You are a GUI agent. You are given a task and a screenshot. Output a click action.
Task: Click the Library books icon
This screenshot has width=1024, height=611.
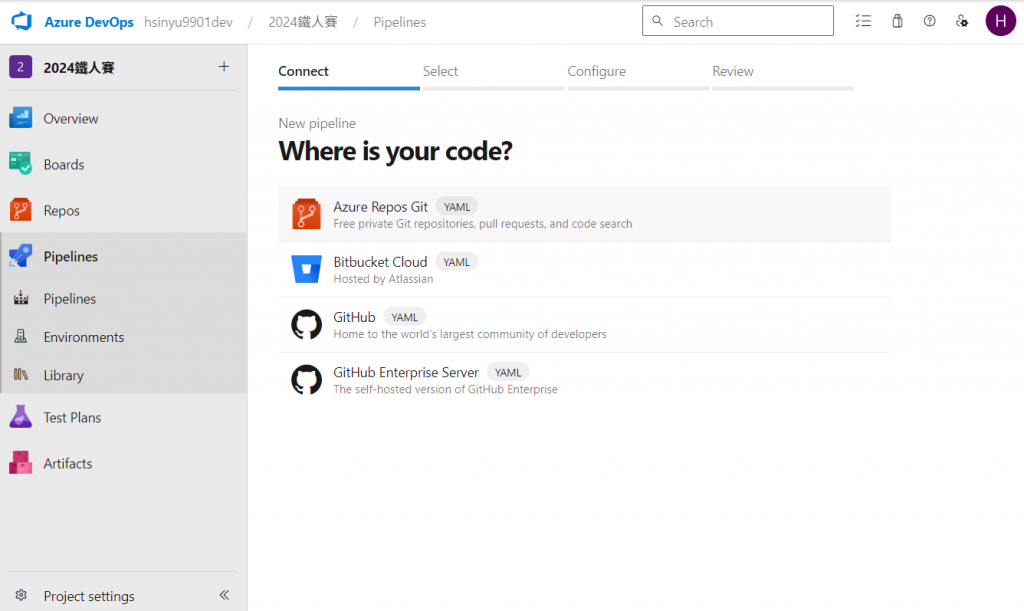[x=21, y=375]
